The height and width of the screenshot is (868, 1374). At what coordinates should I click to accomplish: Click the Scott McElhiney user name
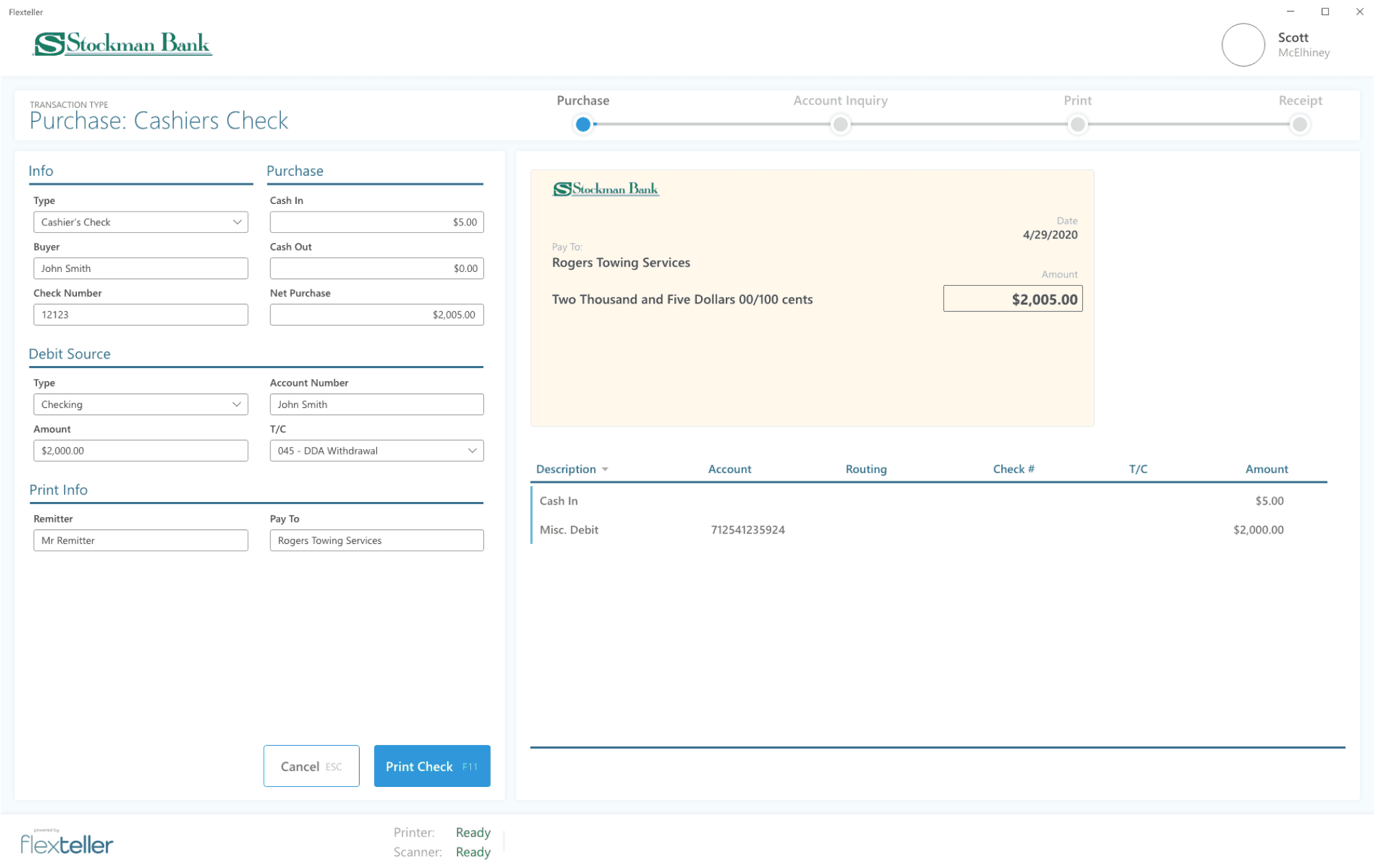[1303, 45]
